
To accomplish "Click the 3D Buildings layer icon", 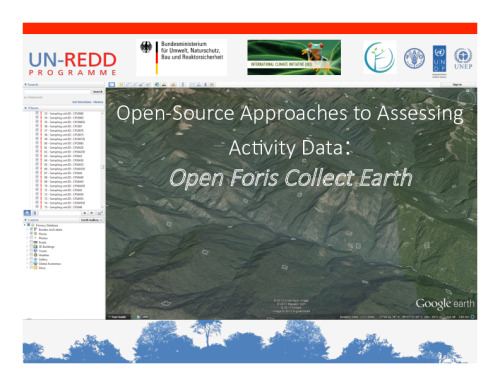I will [35, 247].
